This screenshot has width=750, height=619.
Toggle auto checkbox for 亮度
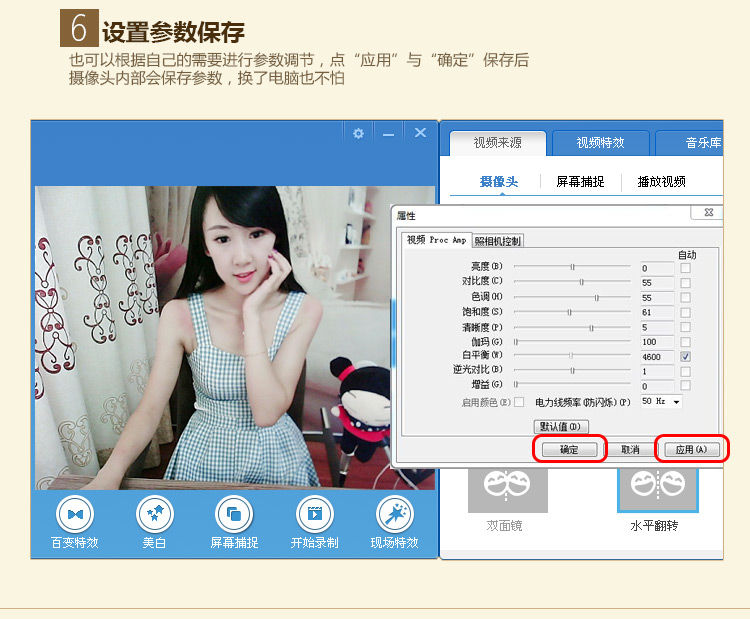click(x=685, y=268)
